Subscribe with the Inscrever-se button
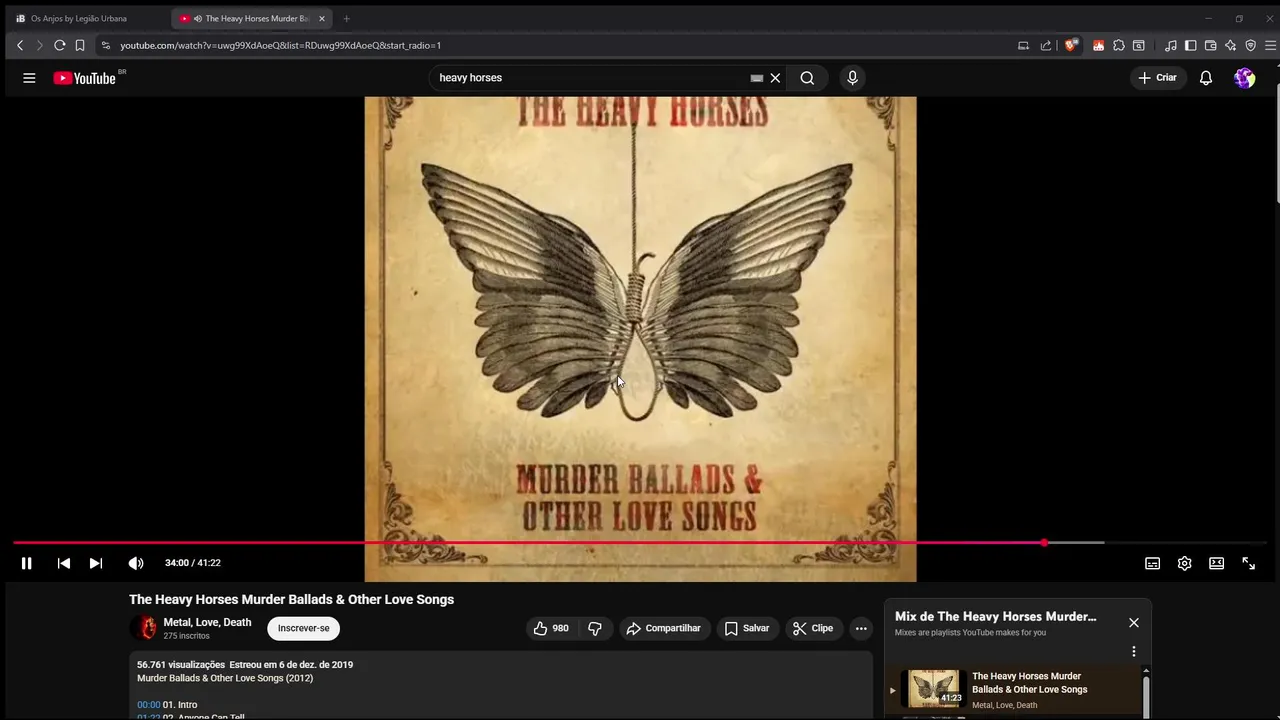Screen dimensions: 1280x720 pyautogui.click(x=303, y=628)
